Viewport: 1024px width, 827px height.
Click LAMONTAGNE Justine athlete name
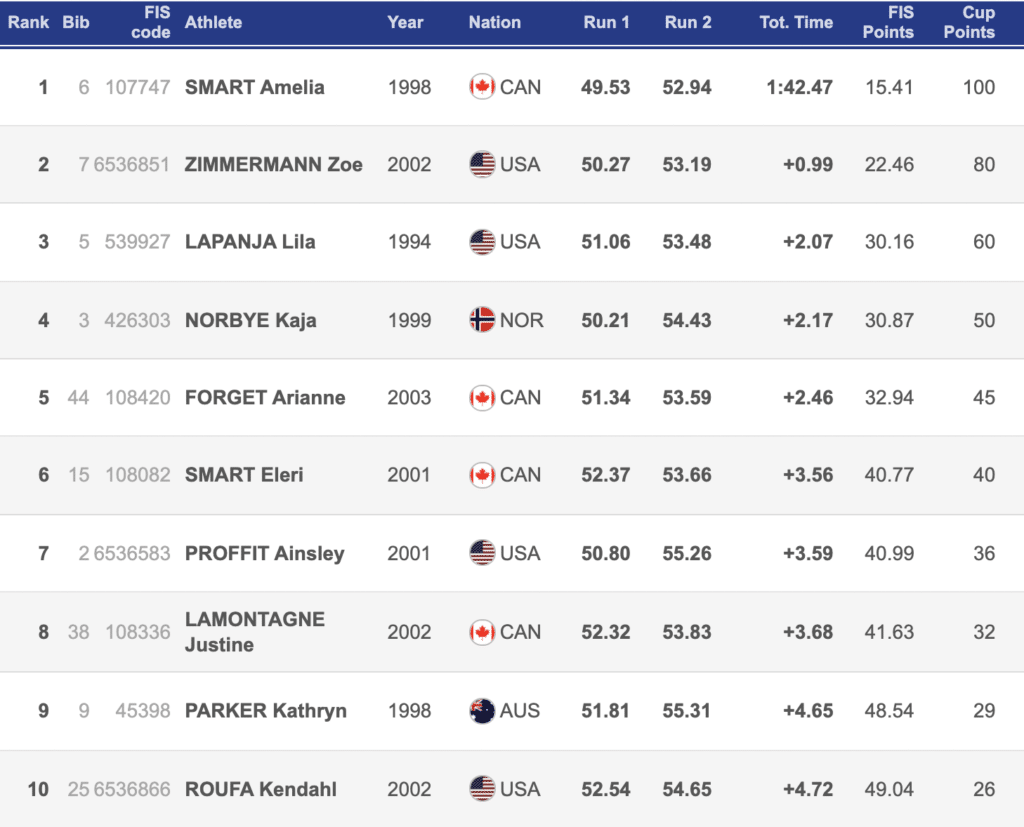(255, 631)
